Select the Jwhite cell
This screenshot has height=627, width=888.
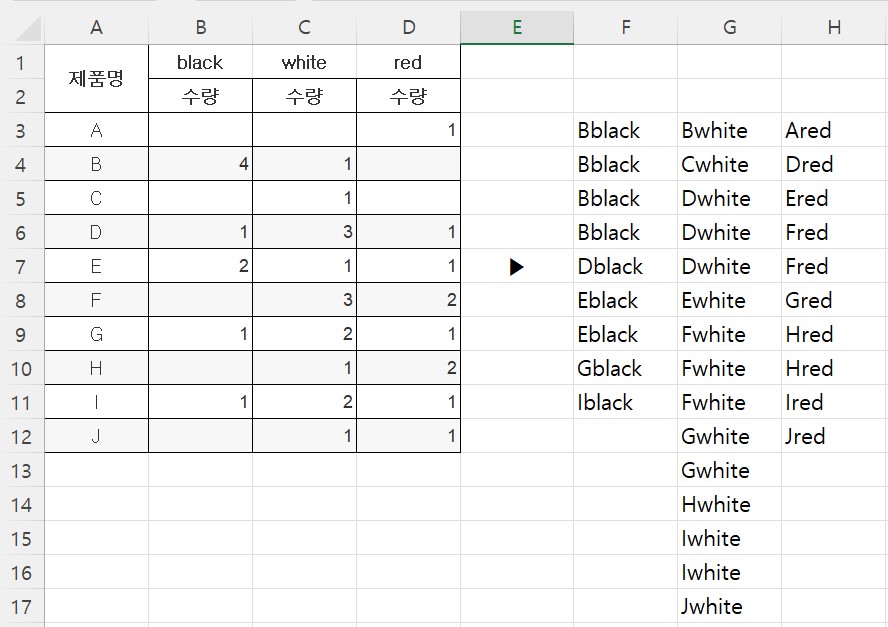point(729,606)
